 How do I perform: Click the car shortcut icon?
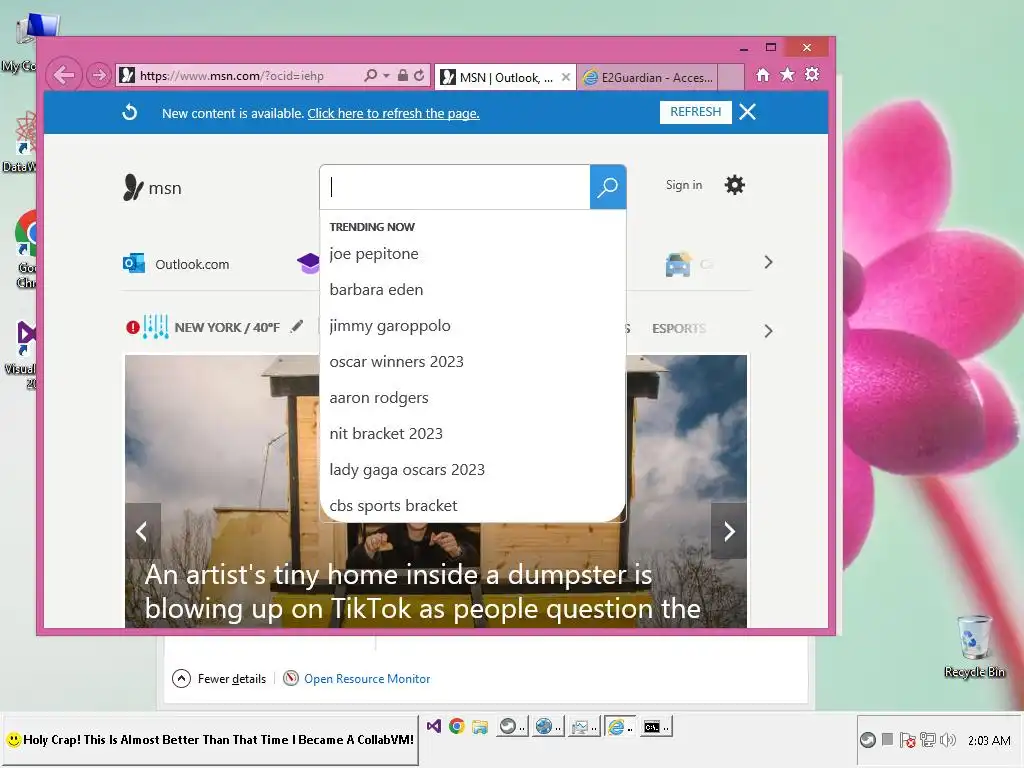[x=678, y=264]
